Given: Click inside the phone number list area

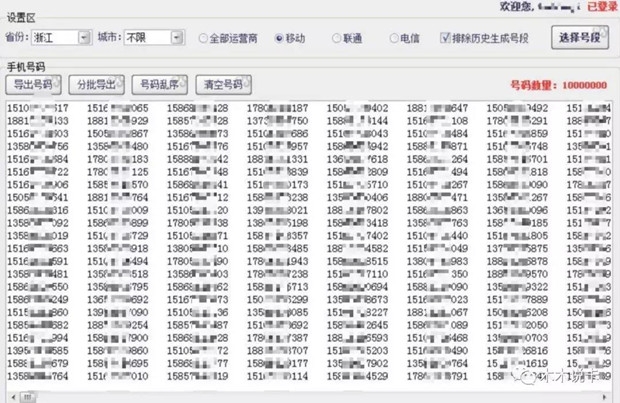Looking at the screenshot, I should tap(300, 240).
